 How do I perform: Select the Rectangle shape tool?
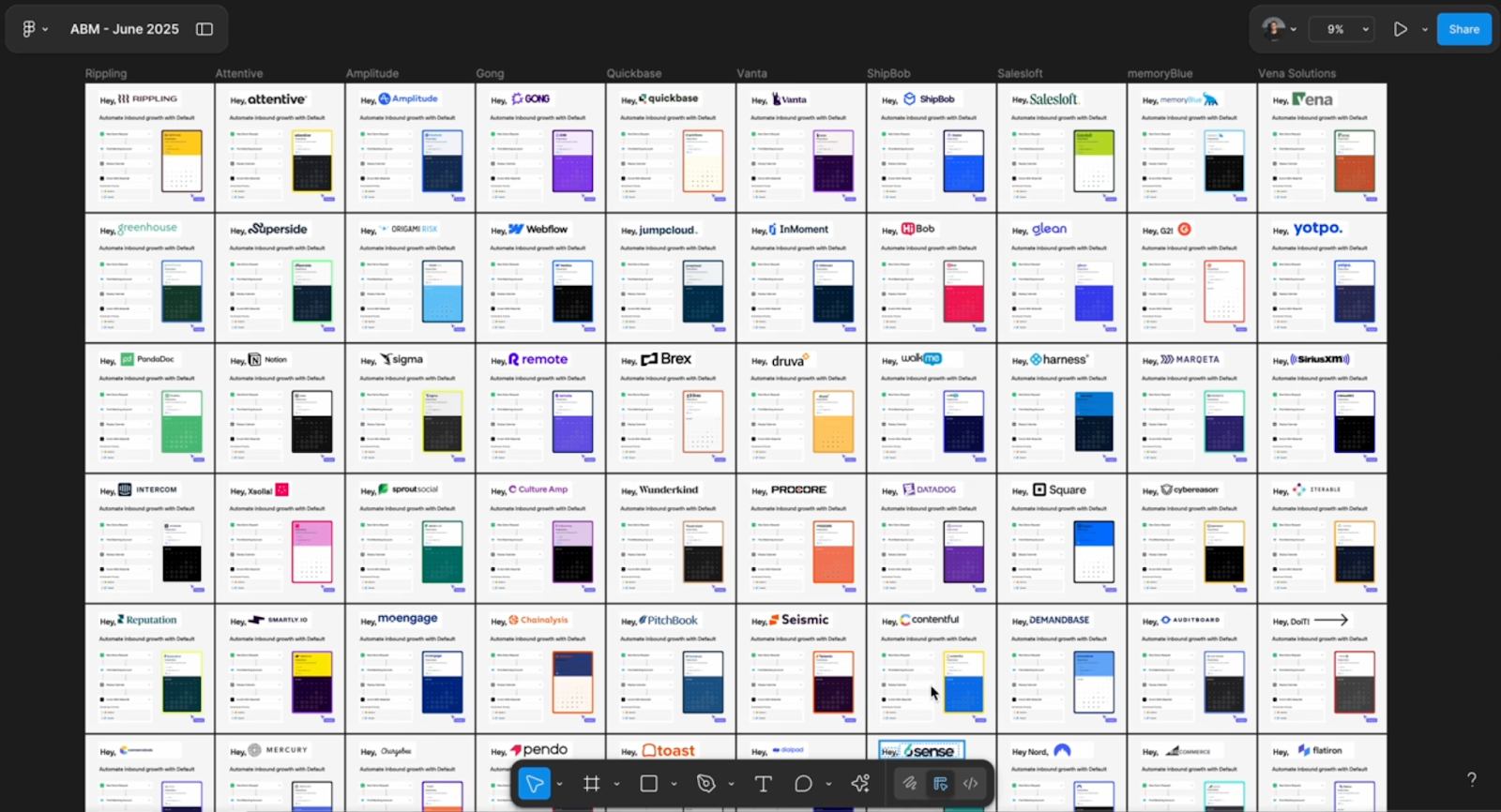(x=648, y=784)
